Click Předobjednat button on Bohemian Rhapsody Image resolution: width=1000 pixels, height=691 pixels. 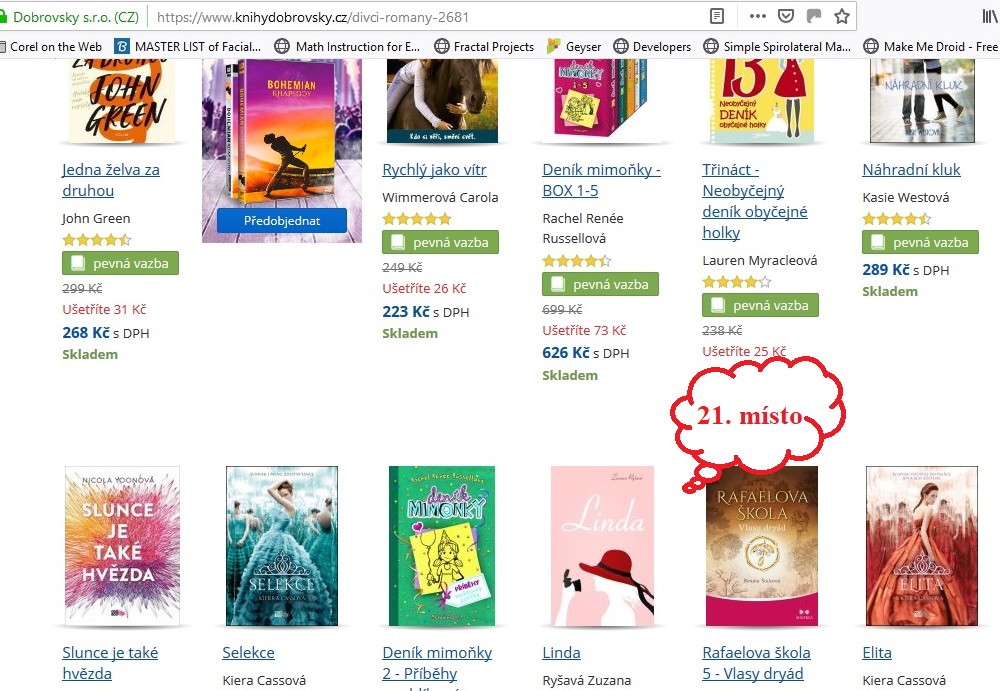click(282, 221)
